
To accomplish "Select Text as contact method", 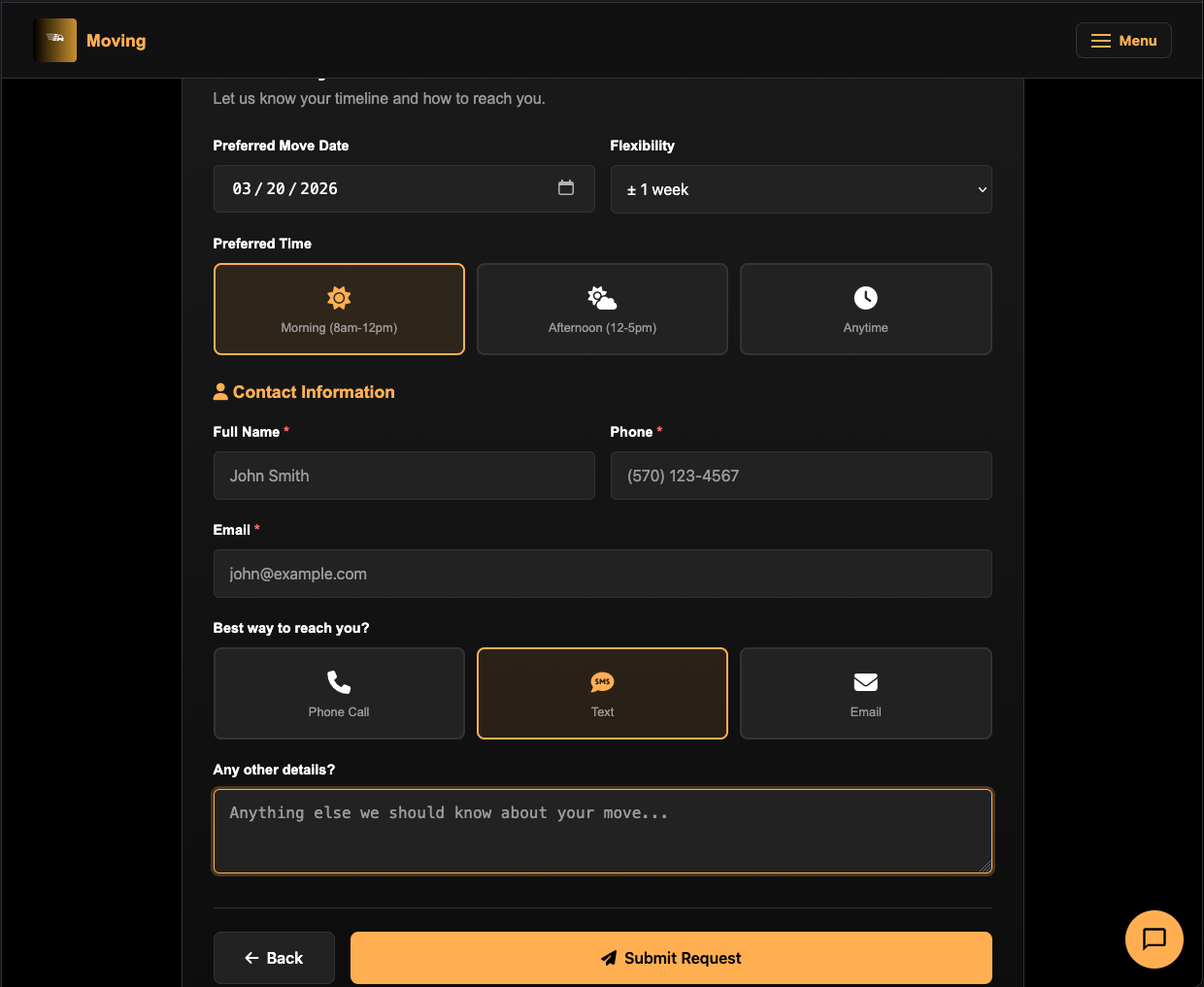I will click(x=602, y=693).
